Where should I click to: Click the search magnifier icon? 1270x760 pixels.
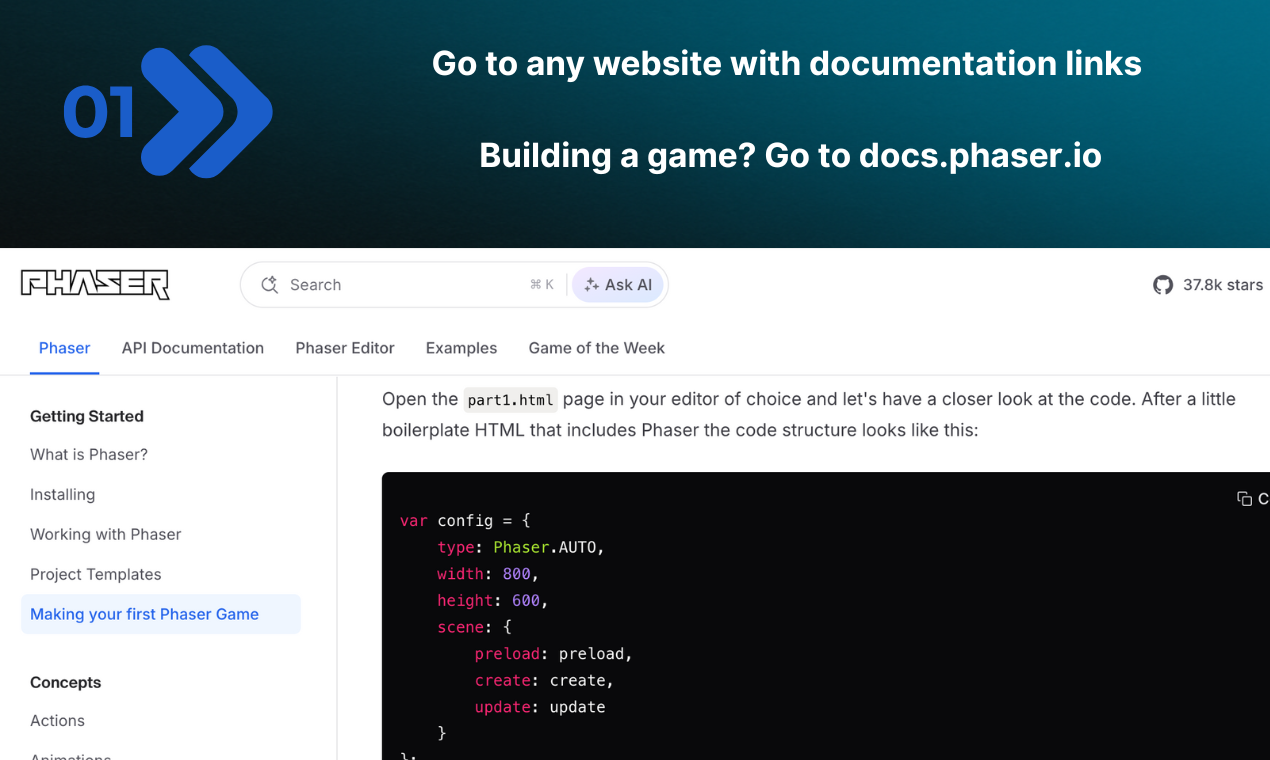(x=269, y=285)
